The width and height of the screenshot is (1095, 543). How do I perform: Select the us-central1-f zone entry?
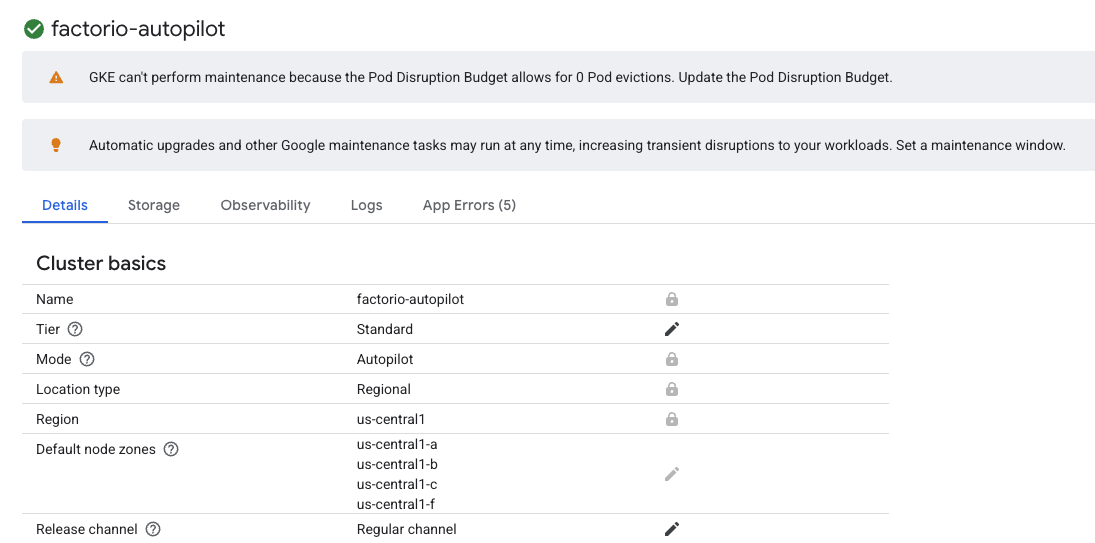point(395,504)
